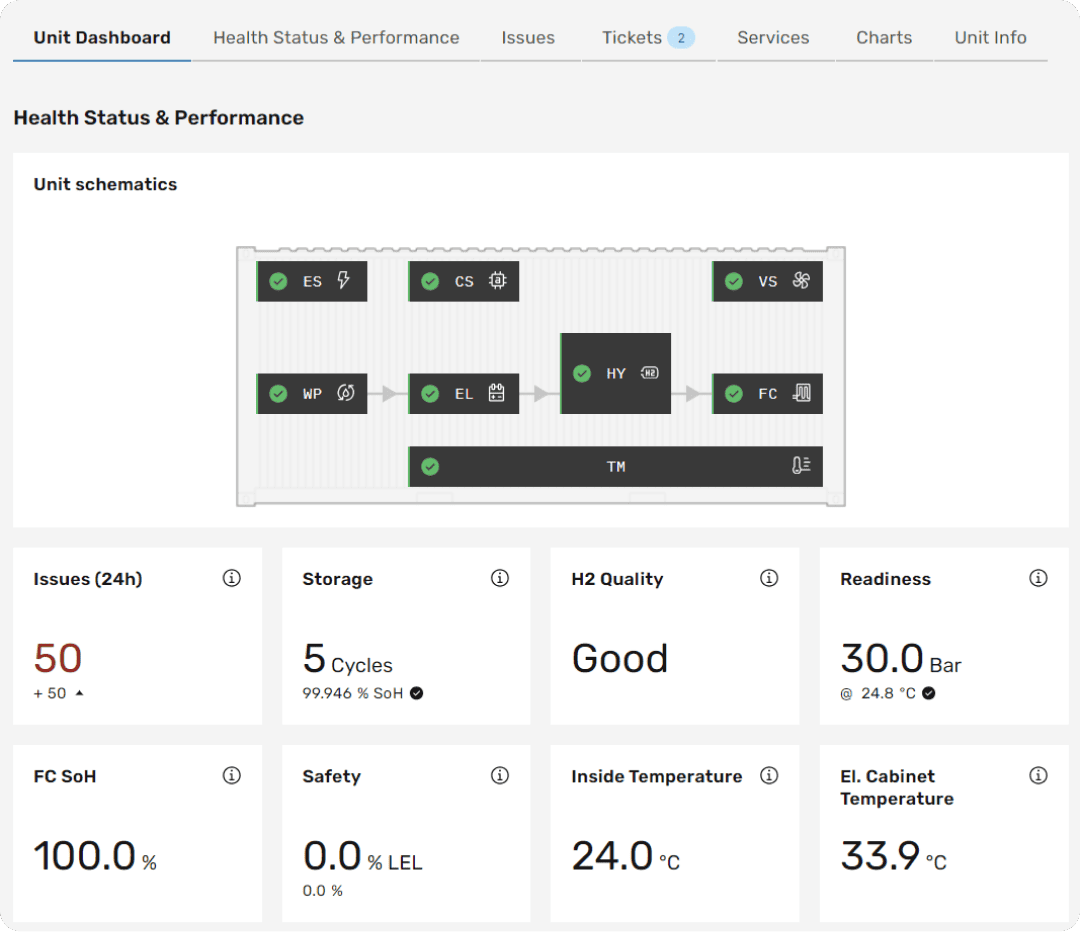
Task: Click the green status check on CS
Action: (x=430, y=281)
